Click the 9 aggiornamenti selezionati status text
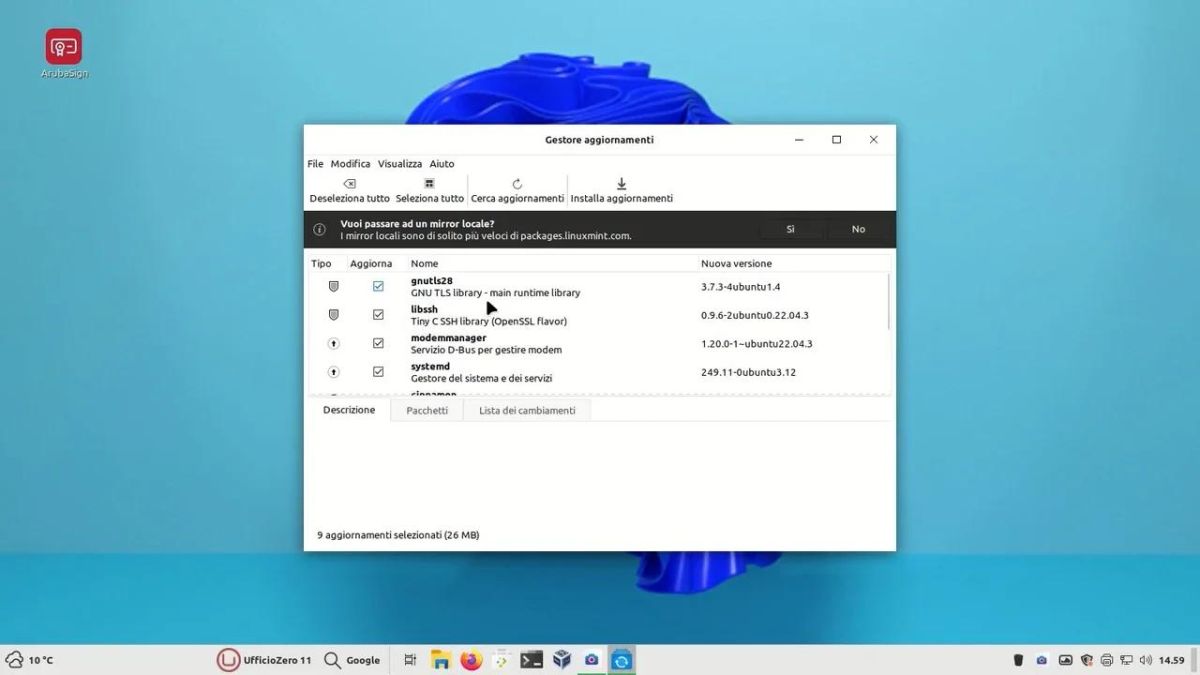The height and width of the screenshot is (675, 1200). coord(398,535)
